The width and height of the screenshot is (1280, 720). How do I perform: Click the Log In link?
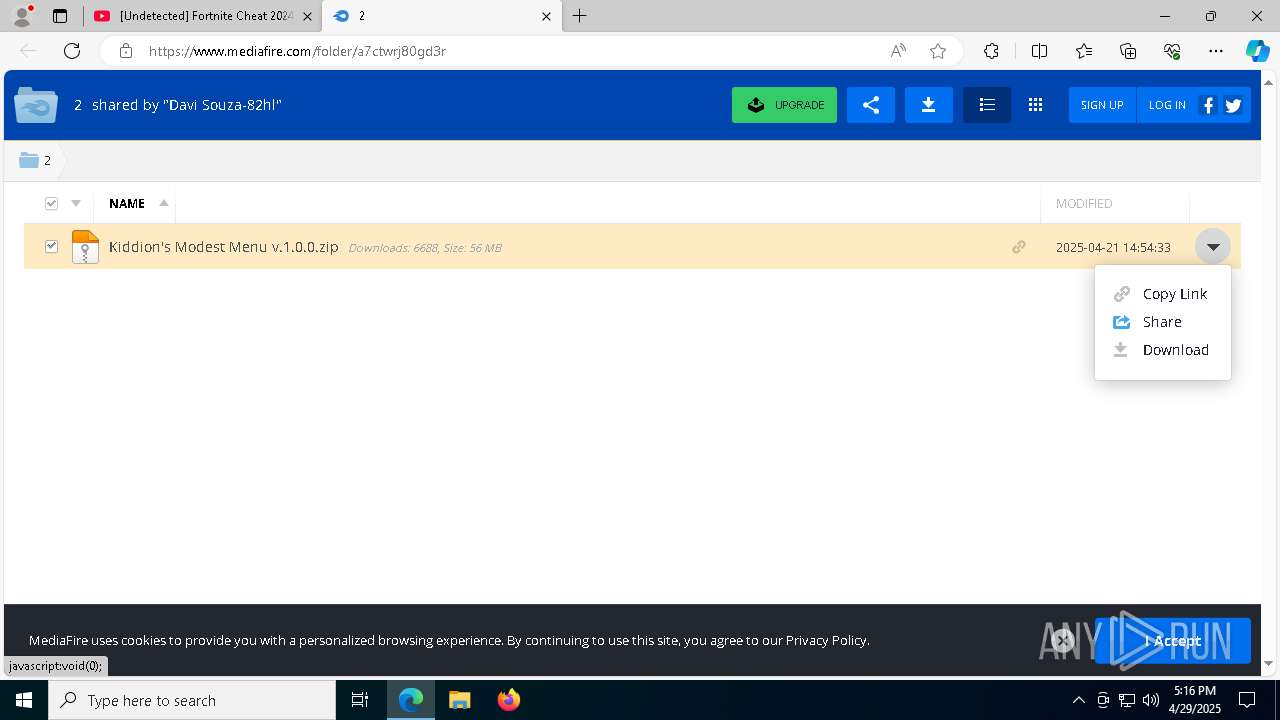pos(1167,105)
